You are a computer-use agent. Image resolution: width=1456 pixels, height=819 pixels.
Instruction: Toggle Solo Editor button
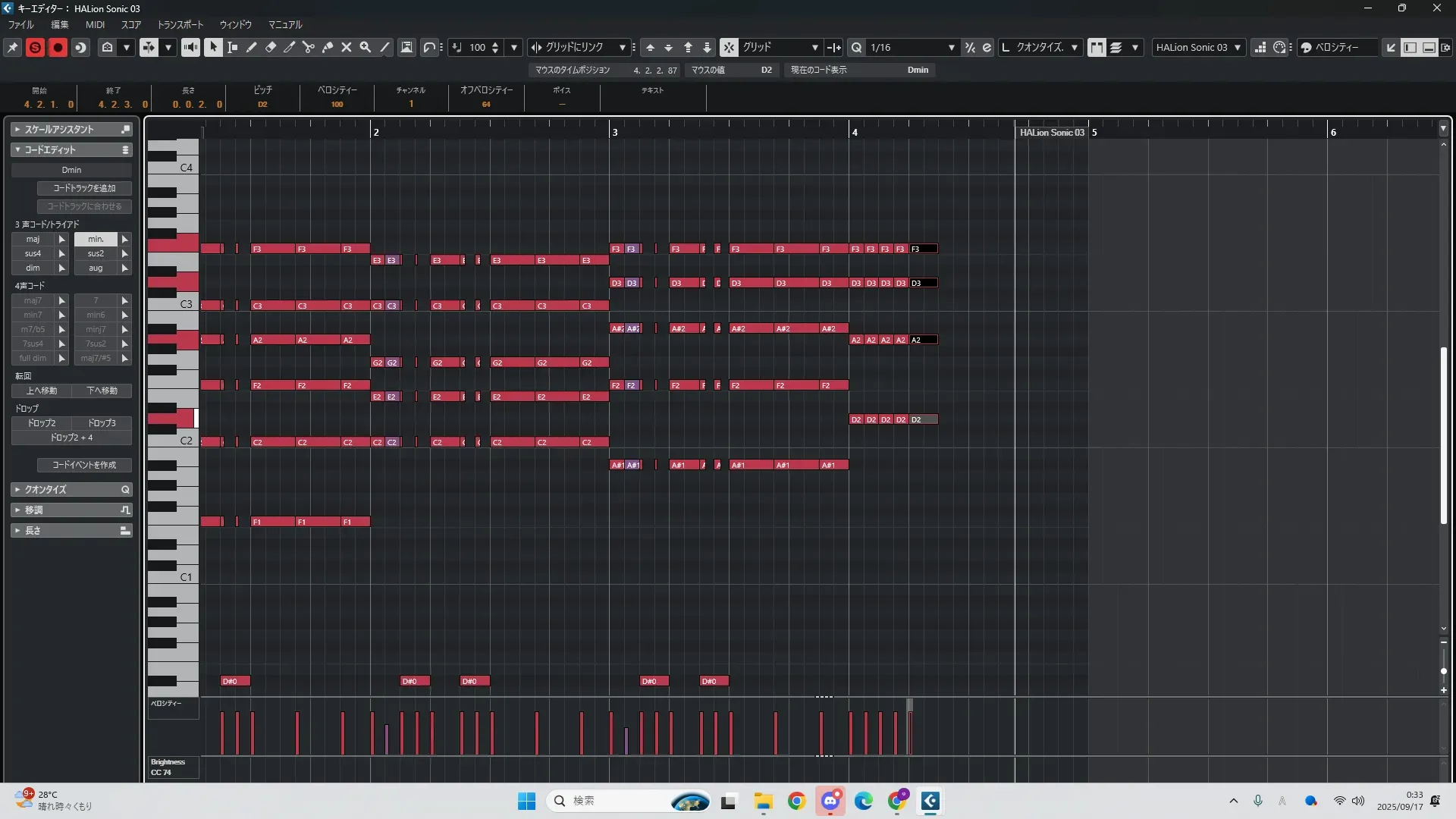click(x=35, y=47)
